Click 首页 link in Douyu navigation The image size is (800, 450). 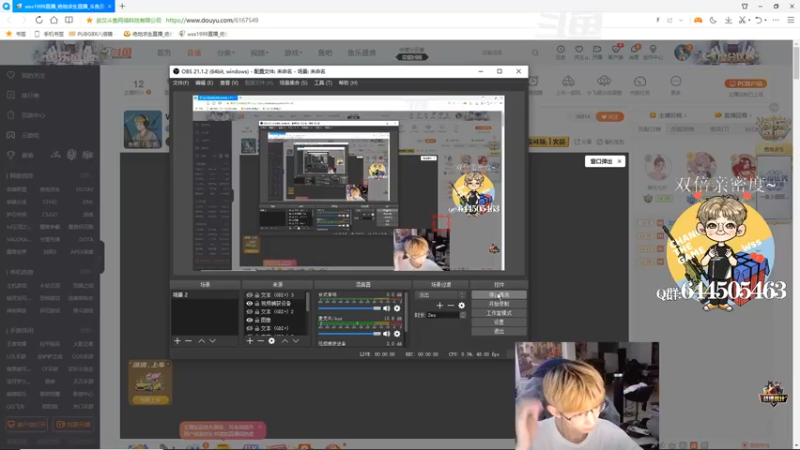(x=164, y=53)
